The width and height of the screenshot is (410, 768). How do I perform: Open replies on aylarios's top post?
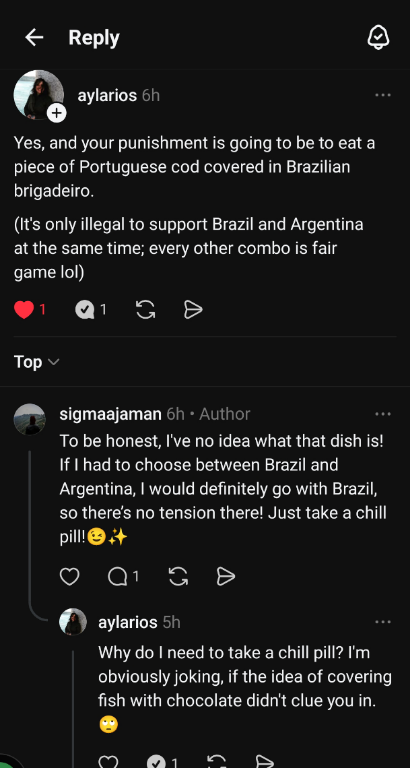click(85, 310)
